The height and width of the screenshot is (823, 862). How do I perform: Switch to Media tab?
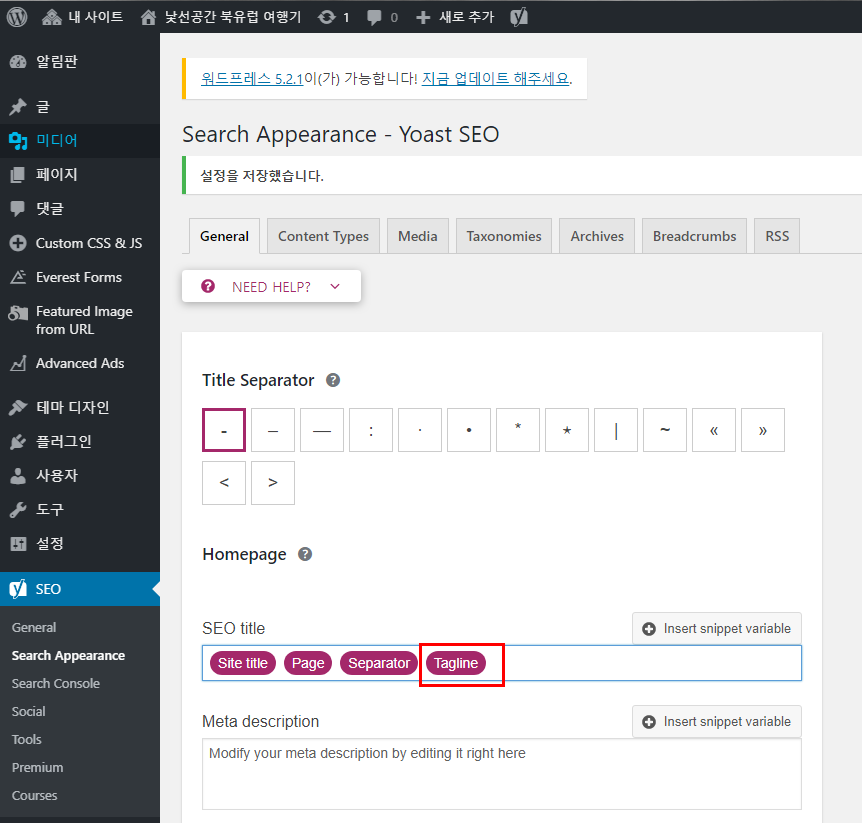[x=418, y=236]
